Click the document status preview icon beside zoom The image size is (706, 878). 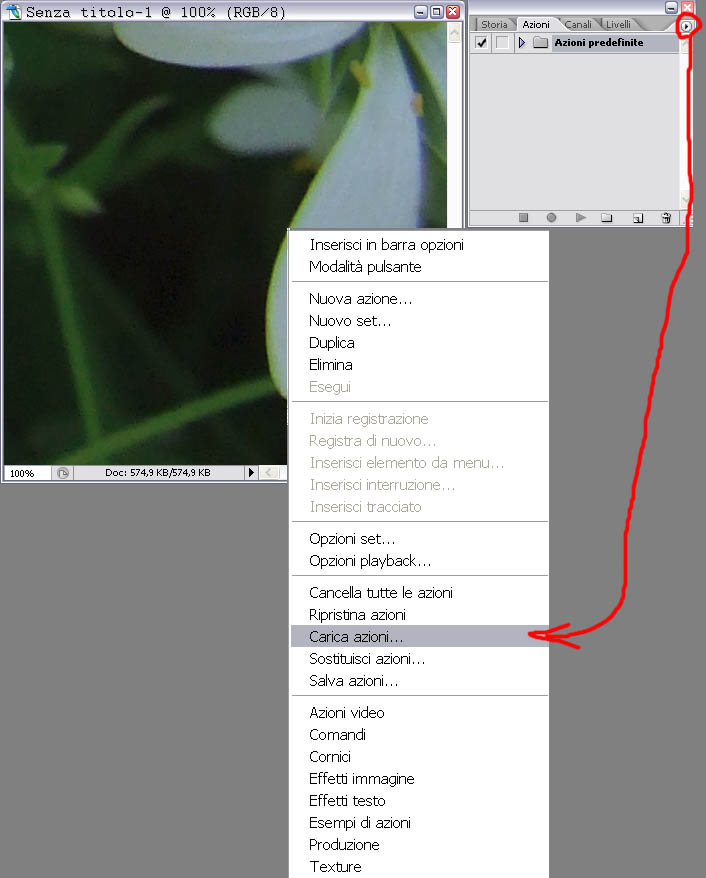tap(63, 473)
